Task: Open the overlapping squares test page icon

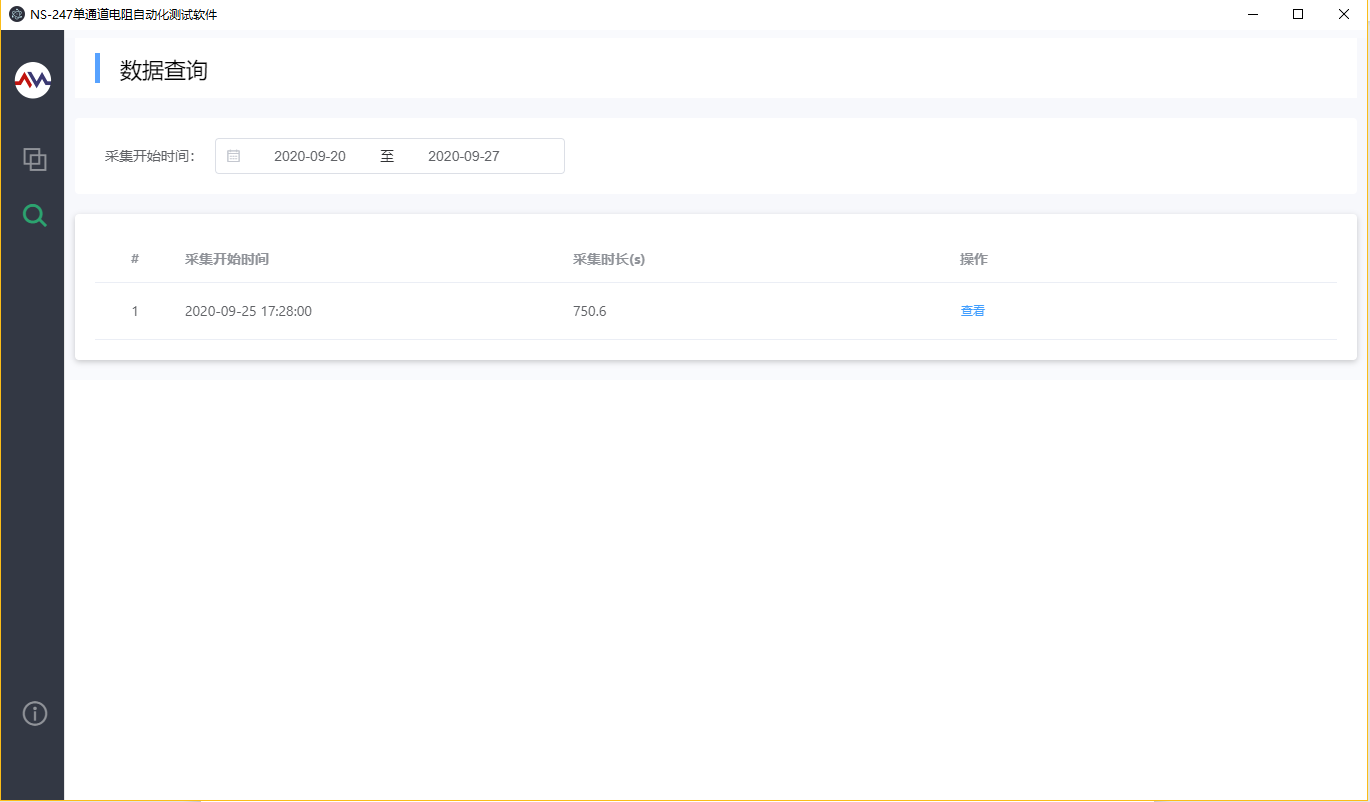Action: [x=35, y=159]
